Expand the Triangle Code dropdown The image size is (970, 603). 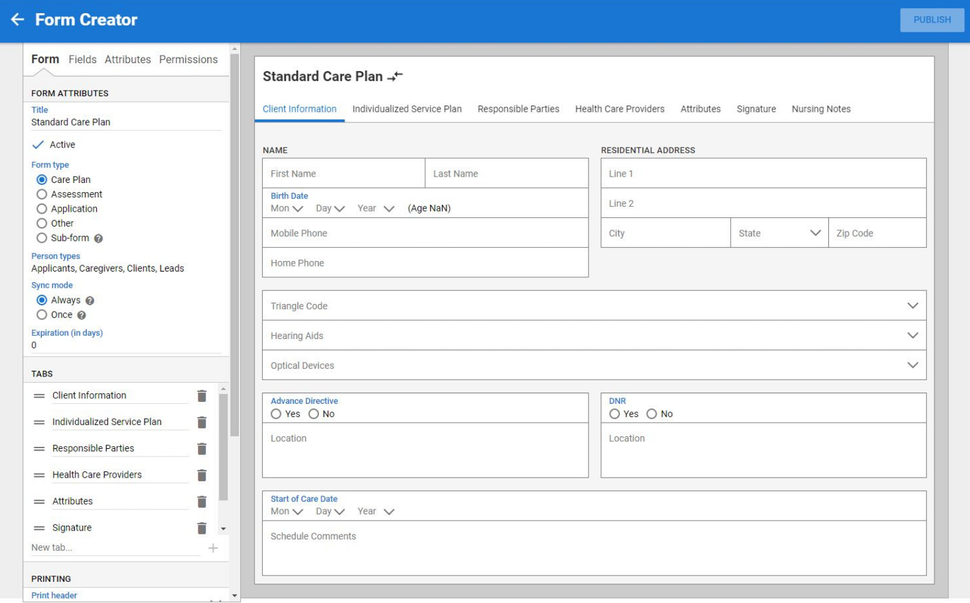(x=912, y=306)
